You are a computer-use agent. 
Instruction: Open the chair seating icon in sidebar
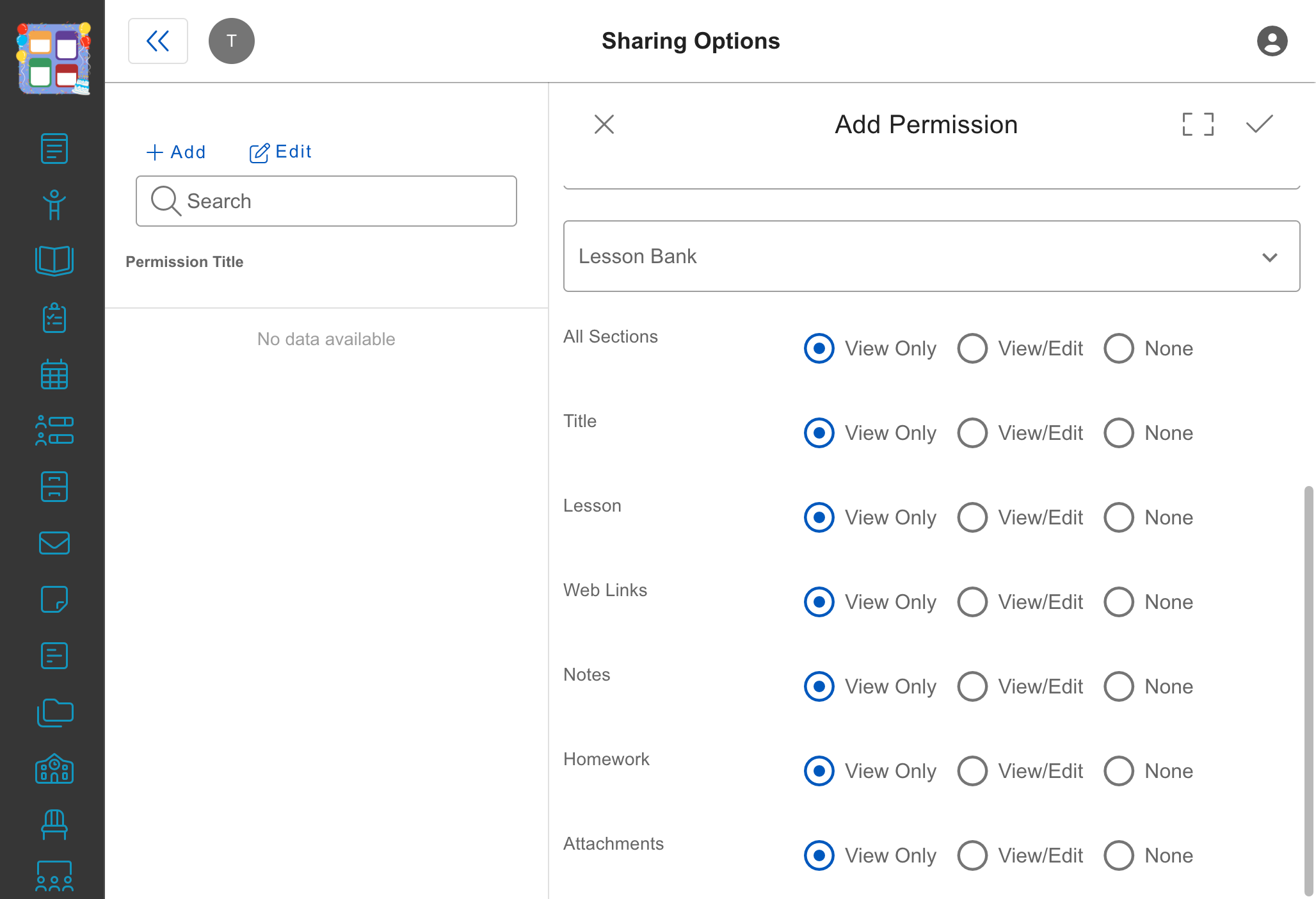point(54,825)
